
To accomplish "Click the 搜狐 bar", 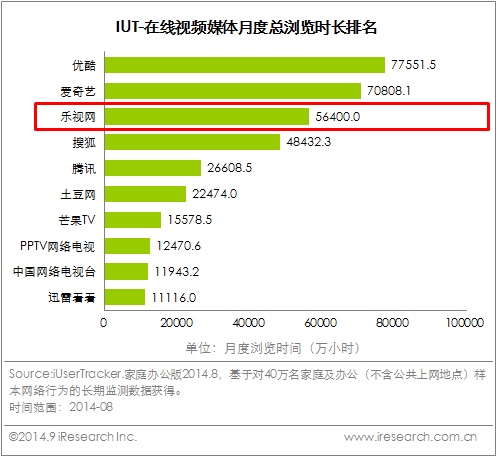I will 192,142.
